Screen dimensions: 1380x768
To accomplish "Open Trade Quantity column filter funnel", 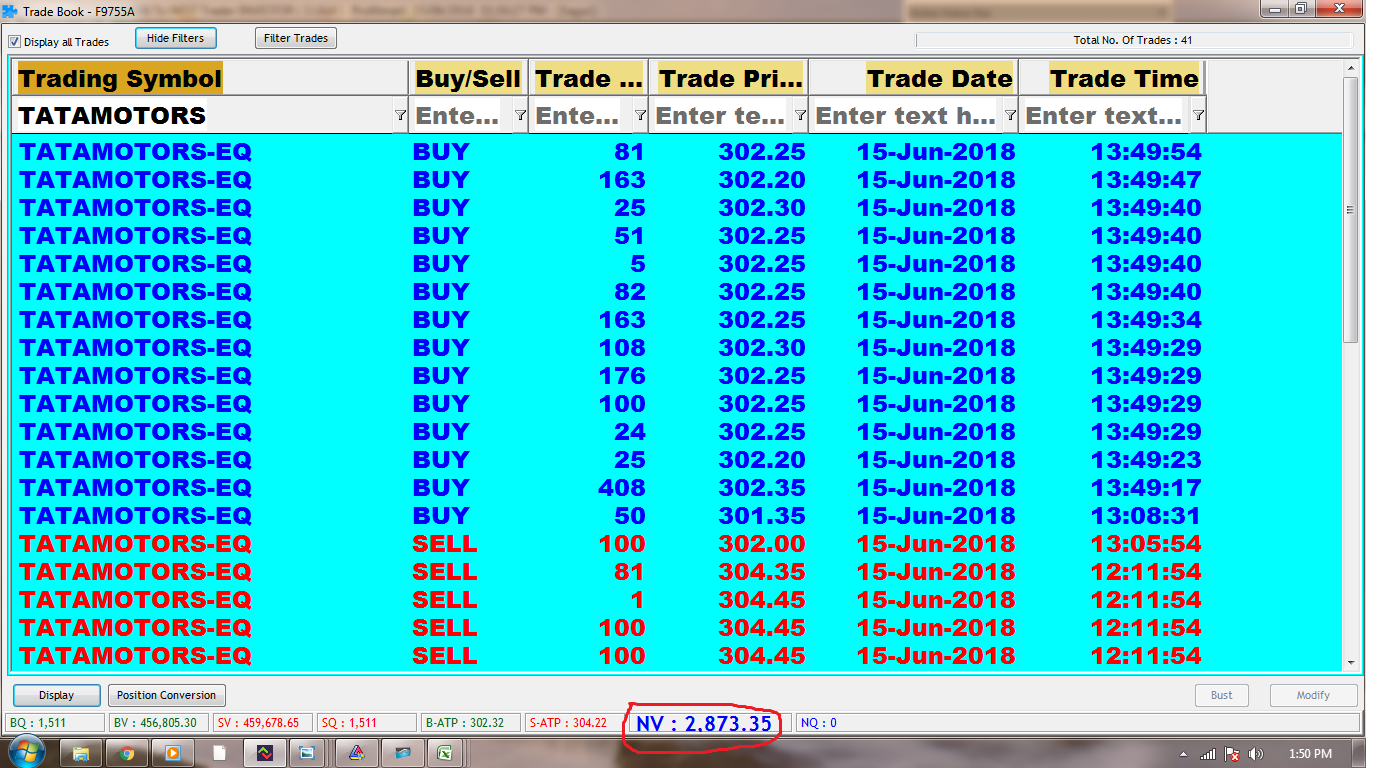I will [x=640, y=116].
